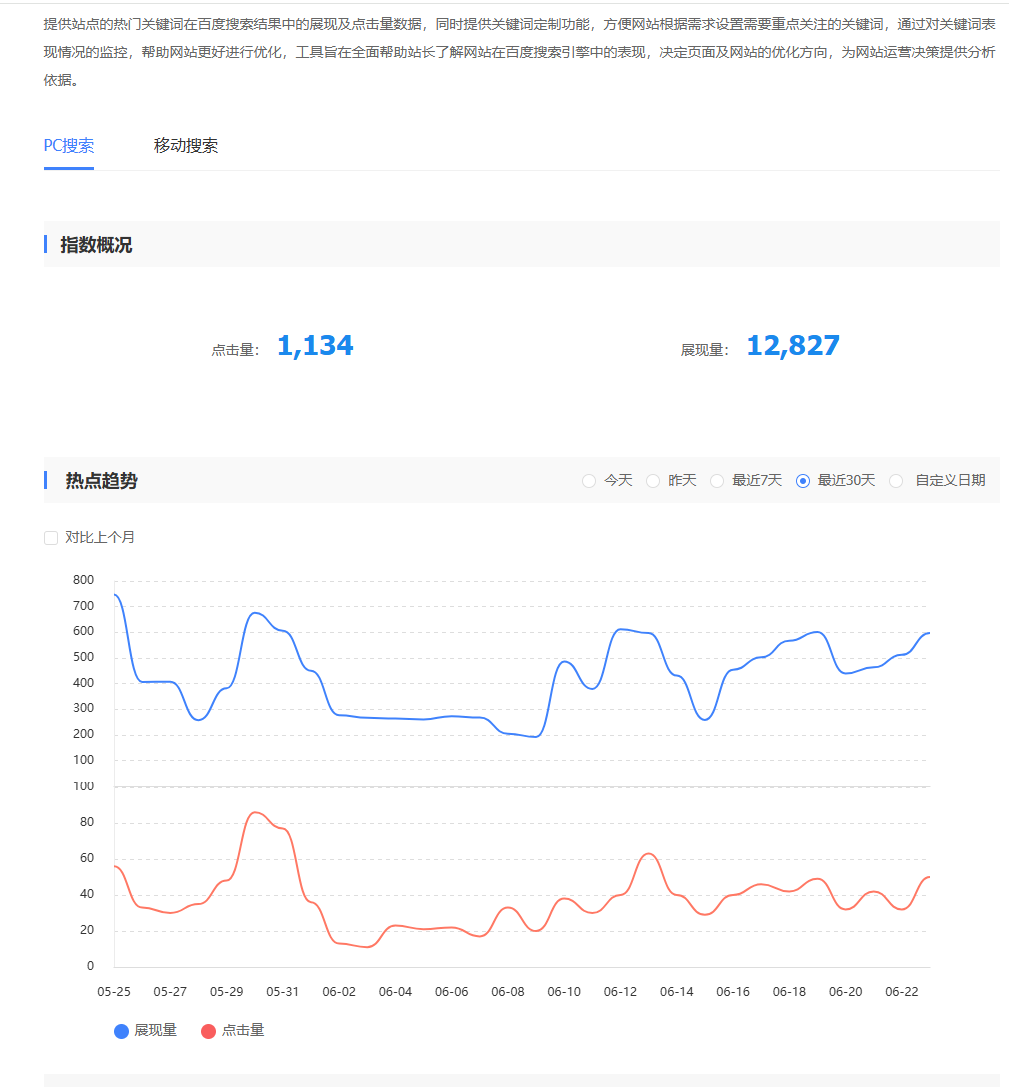Image resolution: width=1009 pixels, height=1087 pixels.
Task: Click the 06-22 x-axis date label
Action: (x=902, y=992)
